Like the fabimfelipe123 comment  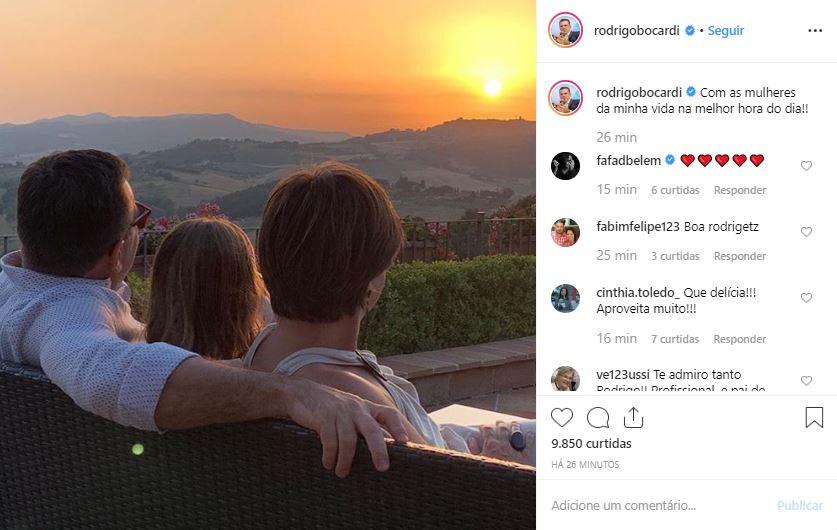[x=806, y=232]
